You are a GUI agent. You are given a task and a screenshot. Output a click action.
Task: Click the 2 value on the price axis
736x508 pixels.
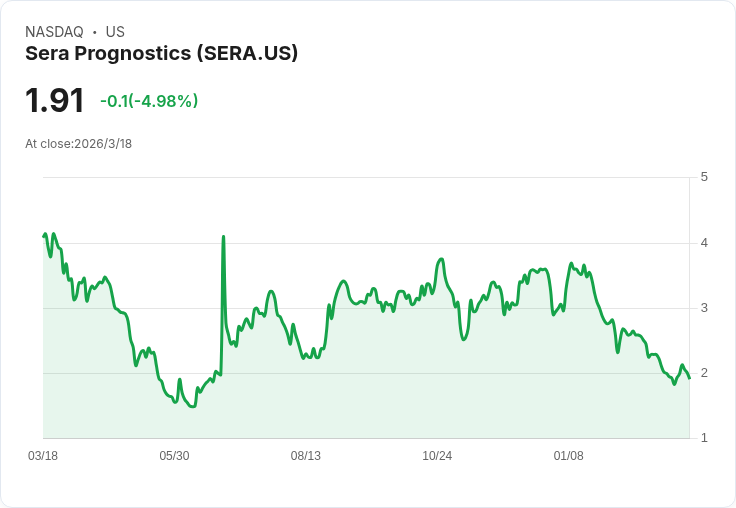click(x=705, y=373)
